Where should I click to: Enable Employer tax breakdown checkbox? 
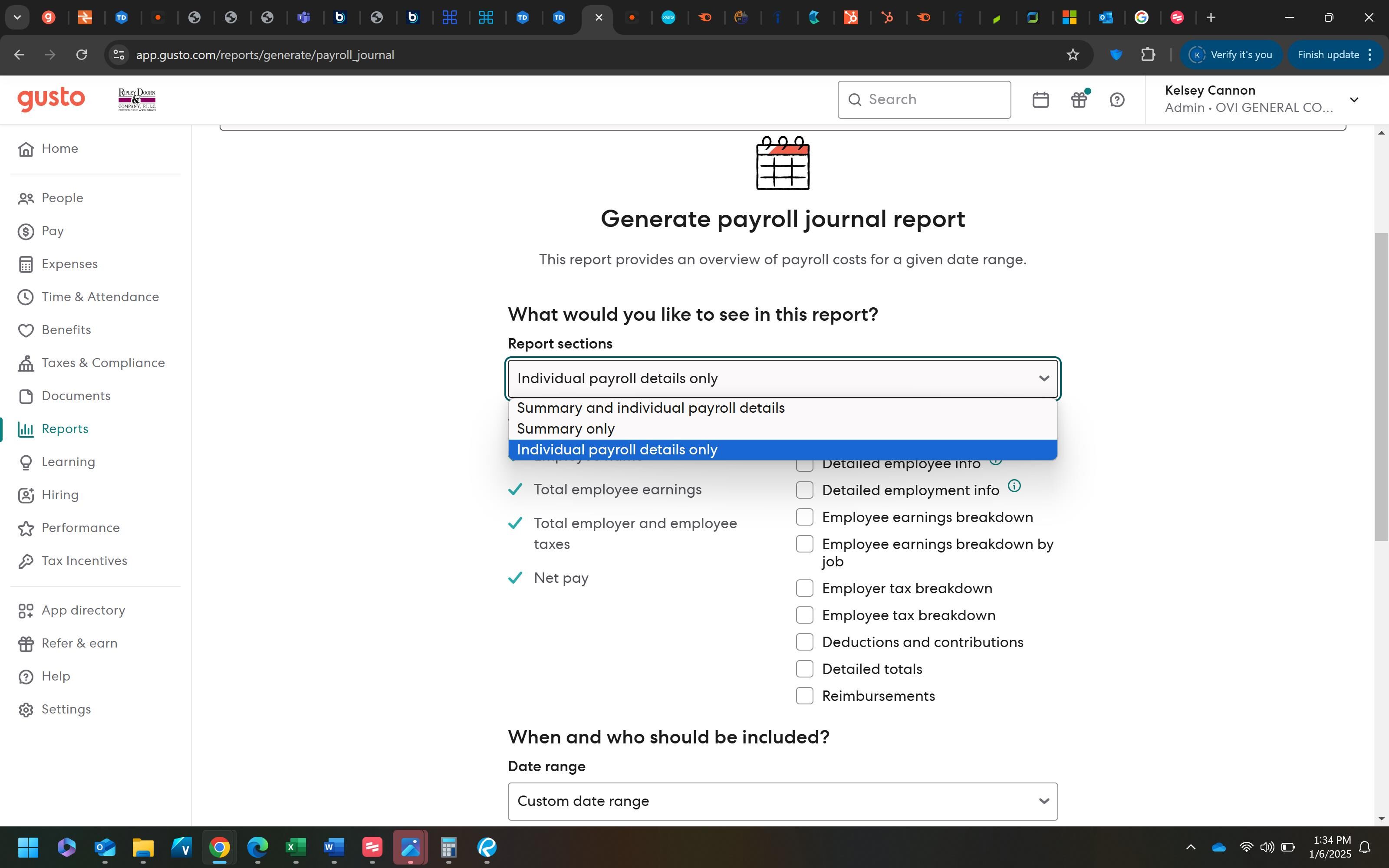pyautogui.click(x=804, y=588)
